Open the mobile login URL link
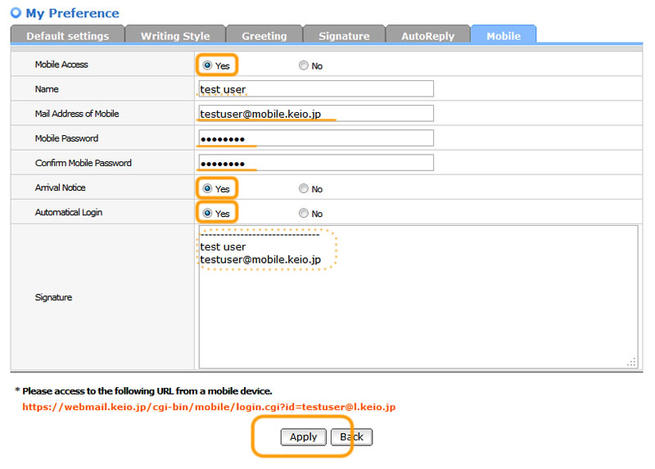Viewport: 655px width, 469px height. 210,408
